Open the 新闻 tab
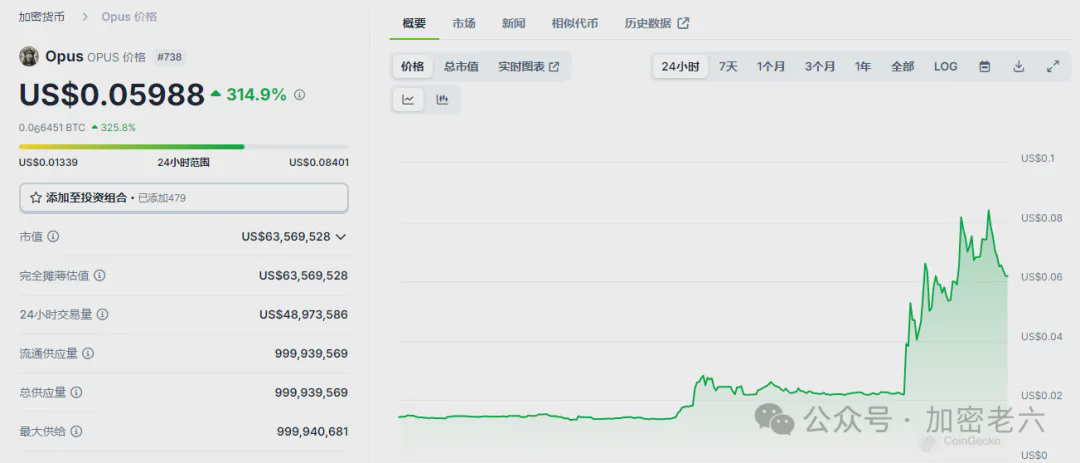Image resolution: width=1080 pixels, height=463 pixels. [x=513, y=23]
